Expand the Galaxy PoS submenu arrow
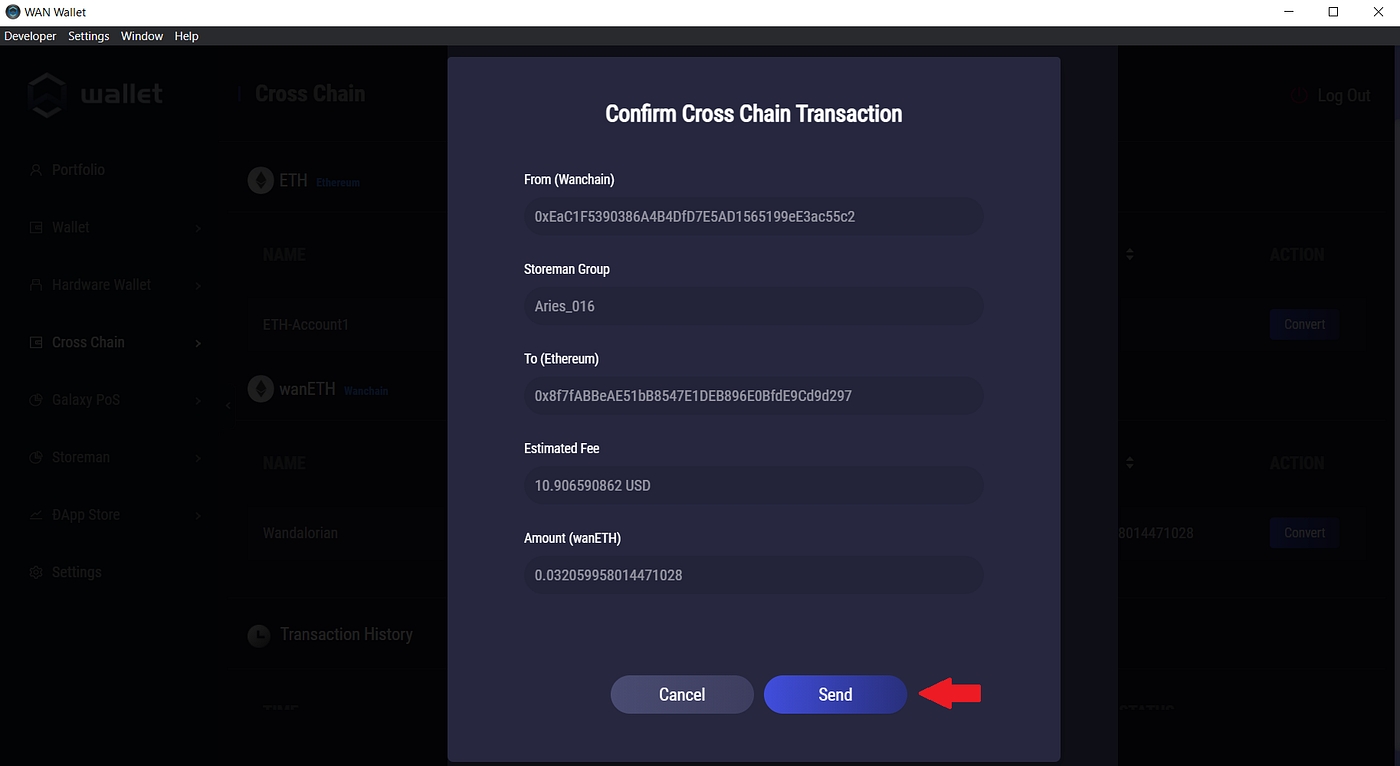The height and width of the screenshot is (766, 1400). [x=198, y=400]
